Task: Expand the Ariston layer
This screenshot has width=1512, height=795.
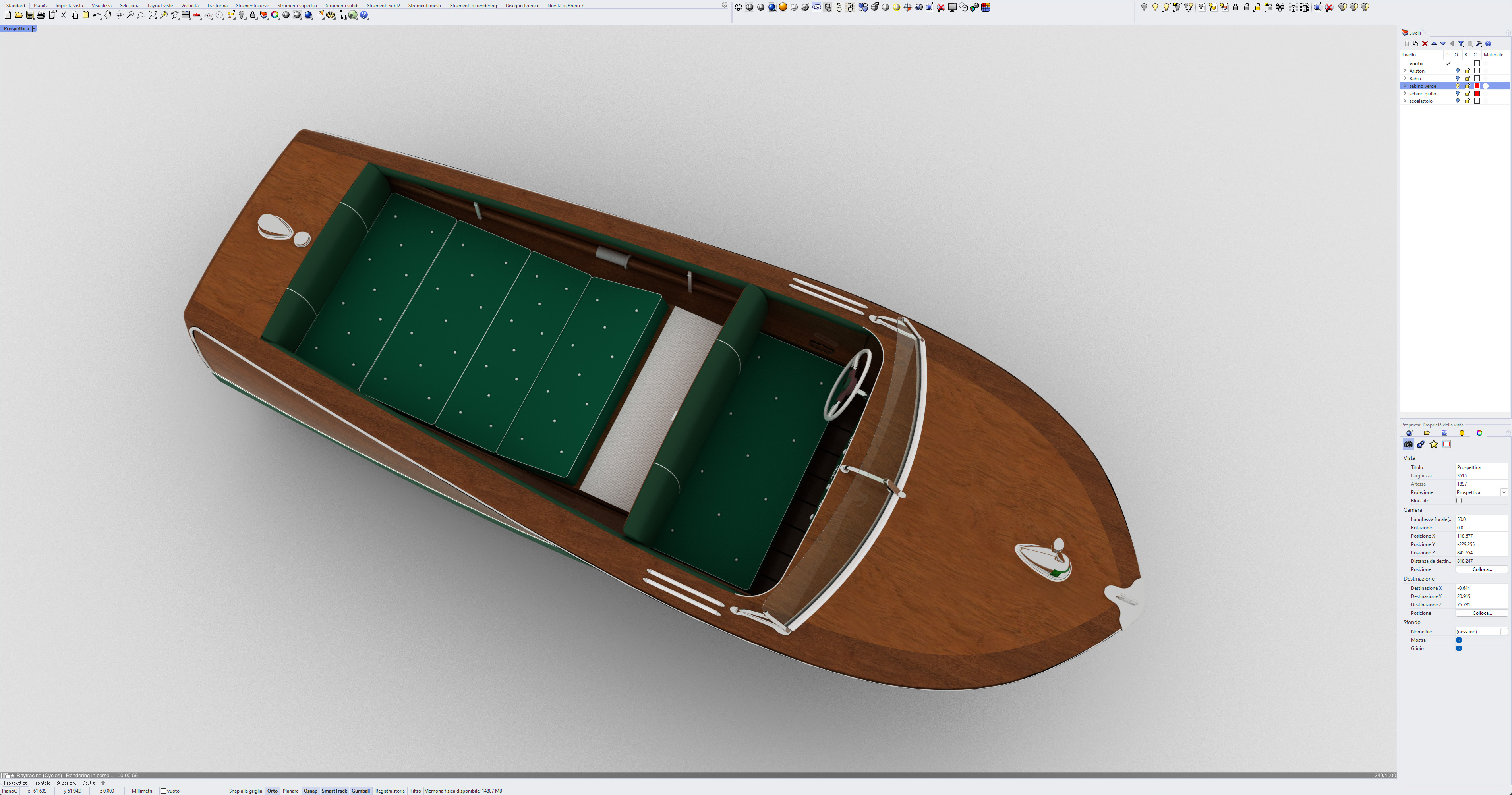Action: pyautogui.click(x=1405, y=71)
